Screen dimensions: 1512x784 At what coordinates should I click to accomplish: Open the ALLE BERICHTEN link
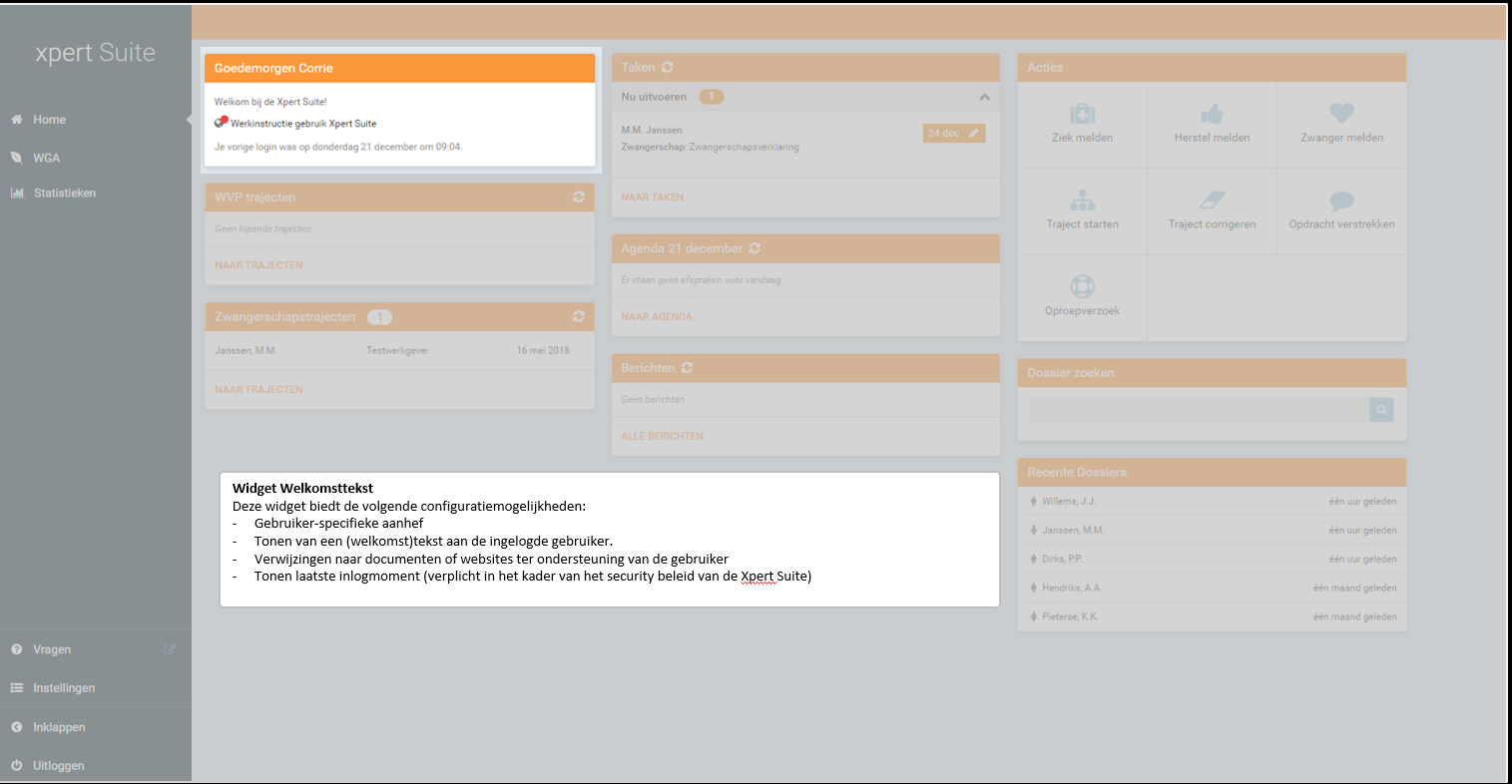662,437
